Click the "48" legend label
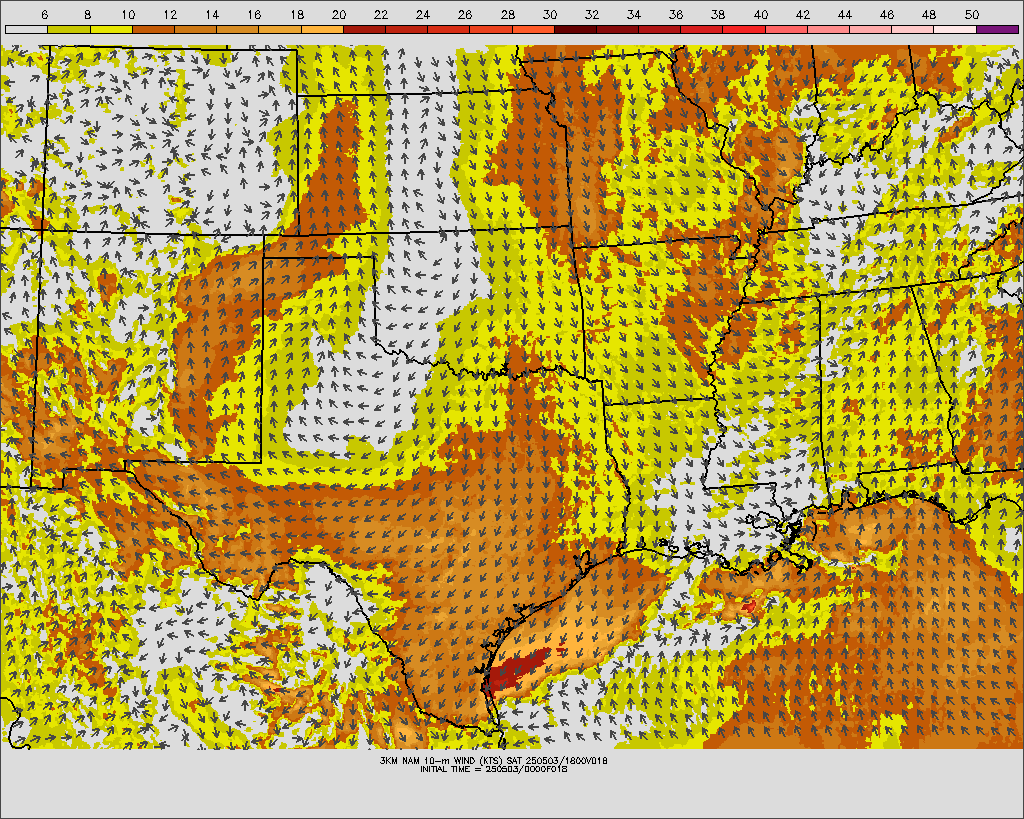Screen dimensions: 1024x819 pyautogui.click(x=929, y=14)
